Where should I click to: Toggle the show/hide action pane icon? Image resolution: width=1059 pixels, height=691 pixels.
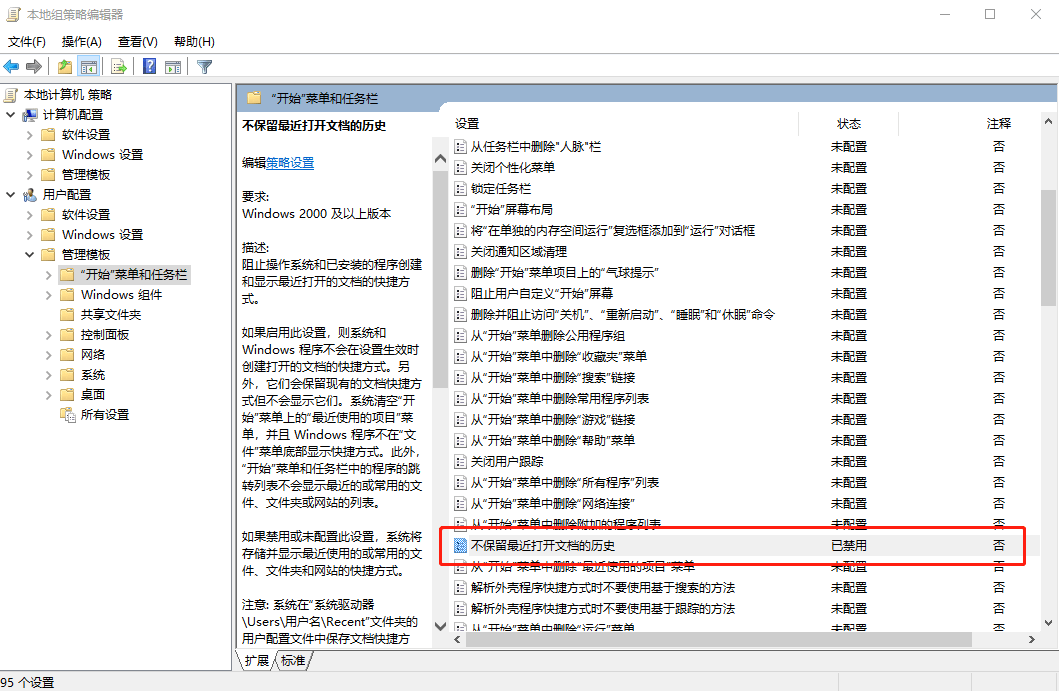[x=174, y=66]
